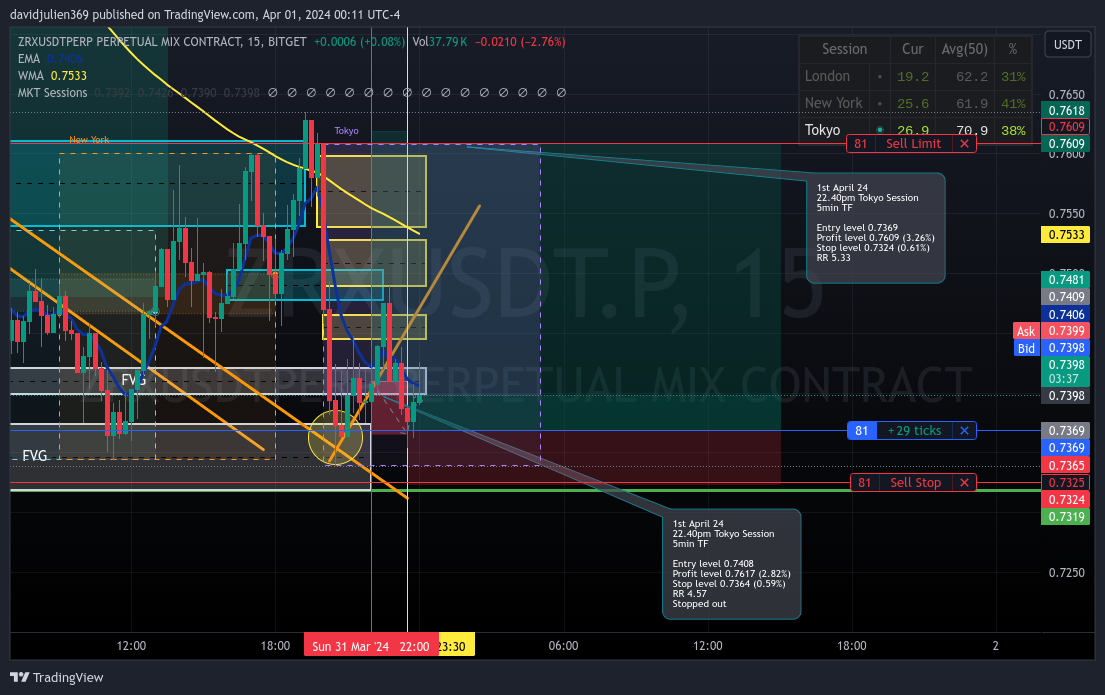The width and height of the screenshot is (1105, 695).
Task: Click the TradingView logo at bottom left
Action: point(56,677)
